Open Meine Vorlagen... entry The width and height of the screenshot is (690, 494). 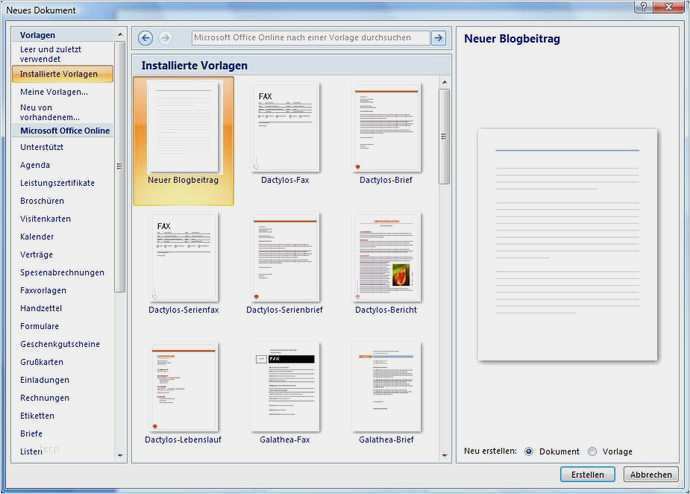coord(54,92)
